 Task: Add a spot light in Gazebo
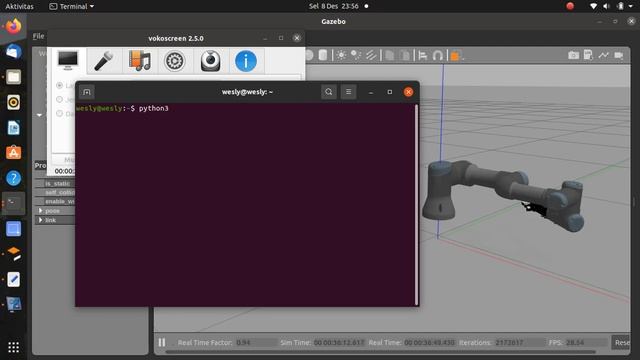click(x=356, y=55)
